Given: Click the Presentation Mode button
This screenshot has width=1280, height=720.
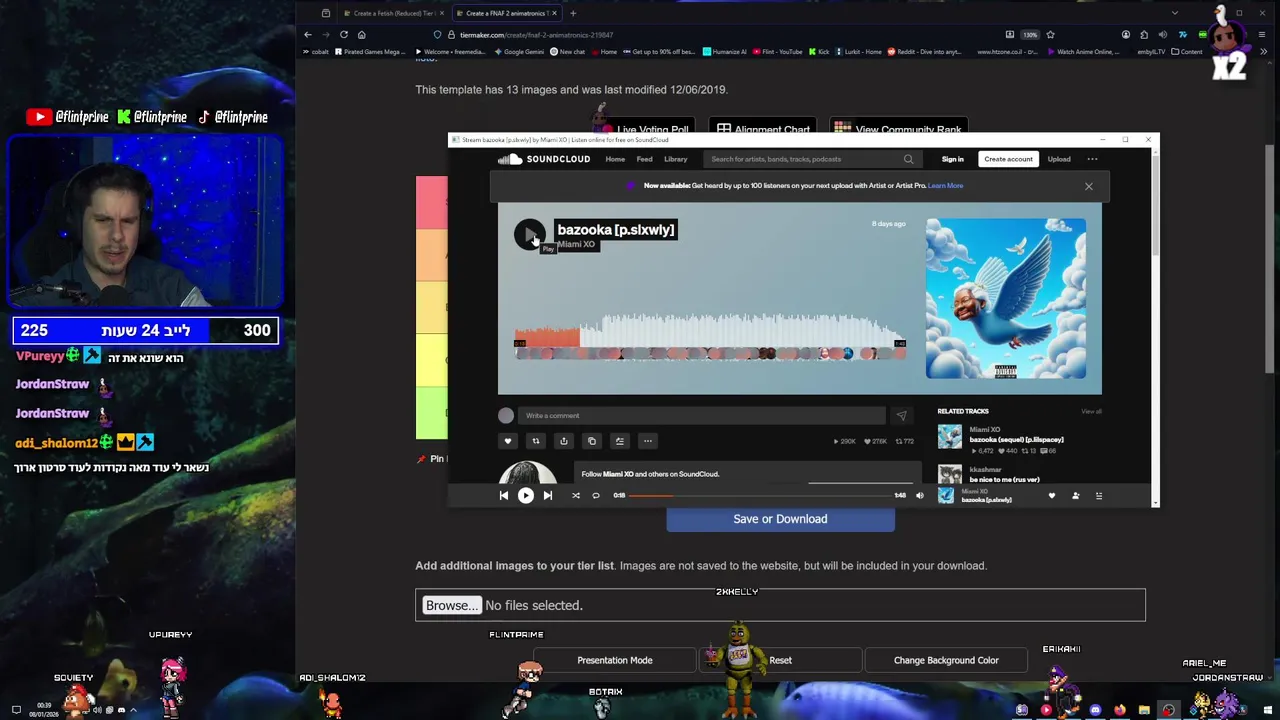Looking at the screenshot, I should [x=615, y=660].
